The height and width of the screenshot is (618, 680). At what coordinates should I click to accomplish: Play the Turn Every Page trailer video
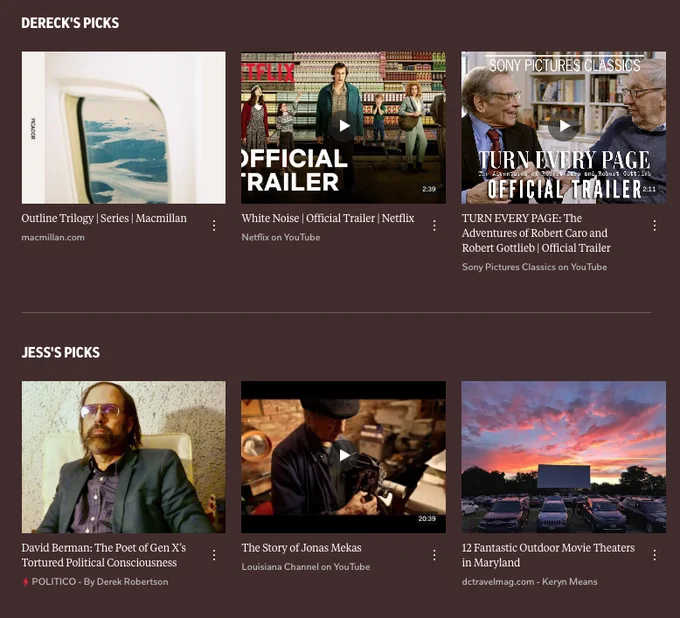point(563,126)
